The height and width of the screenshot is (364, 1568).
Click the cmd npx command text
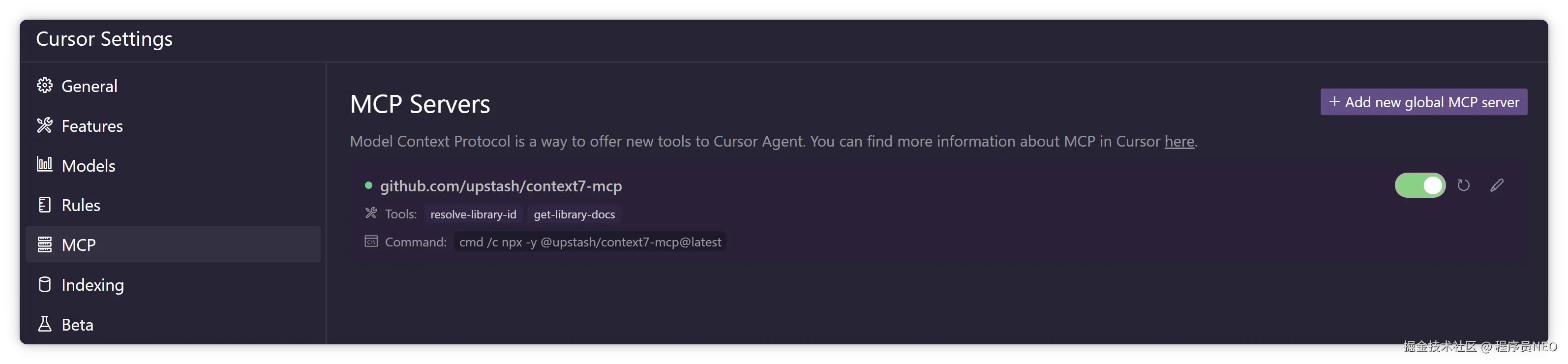pos(590,243)
